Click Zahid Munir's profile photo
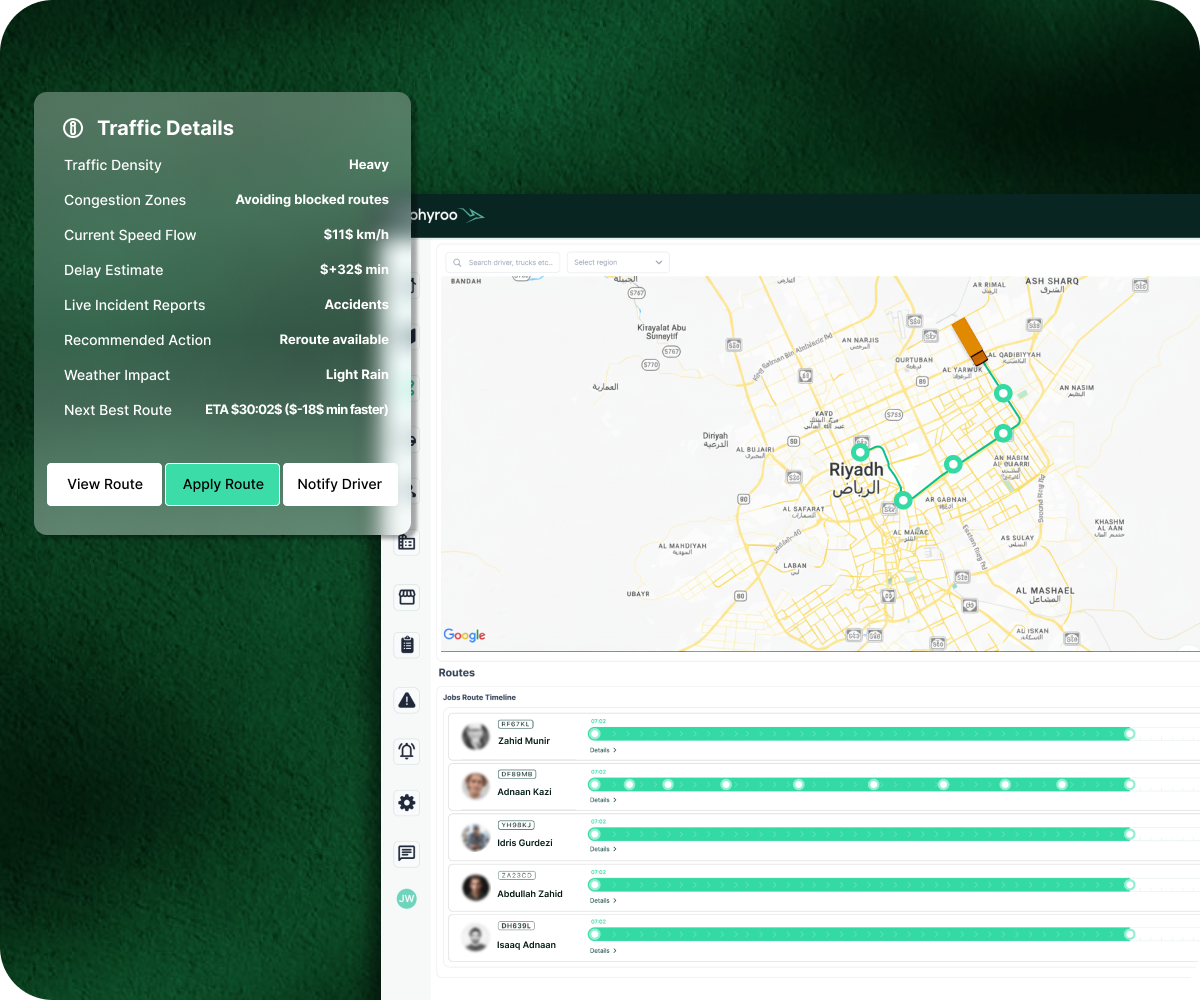Viewport: 1200px width, 1000px height. point(475,736)
